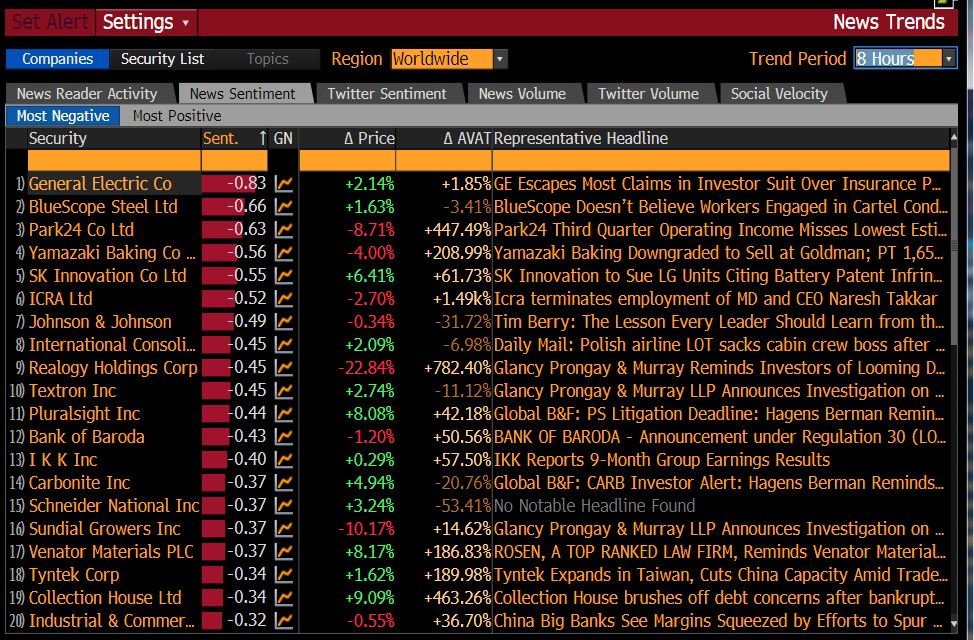Click the No Notable Headline Found text
The height and width of the screenshot is (640, 974).
[594, 506]
